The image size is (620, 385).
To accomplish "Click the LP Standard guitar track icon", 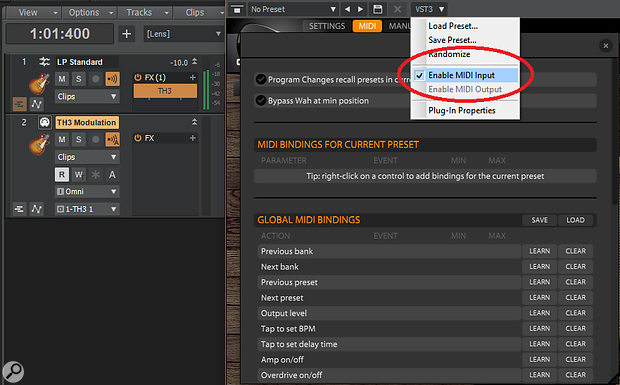I will point(39,84).
